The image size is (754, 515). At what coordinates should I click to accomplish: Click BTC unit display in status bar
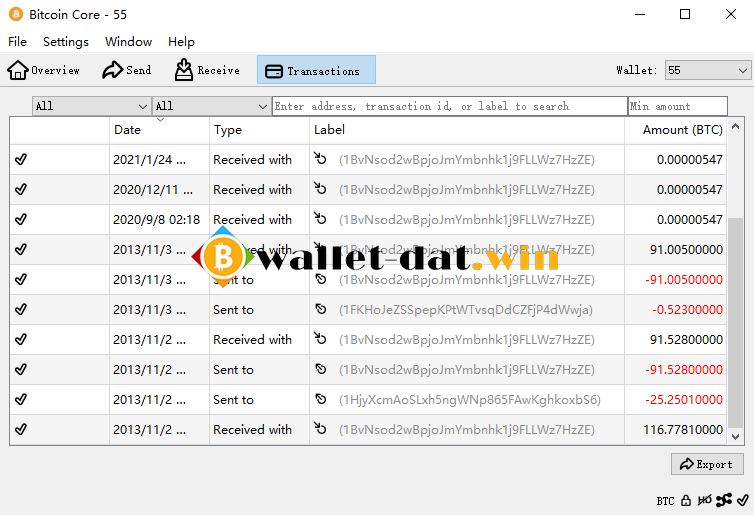pyautogui.click(x=666, y=501)
